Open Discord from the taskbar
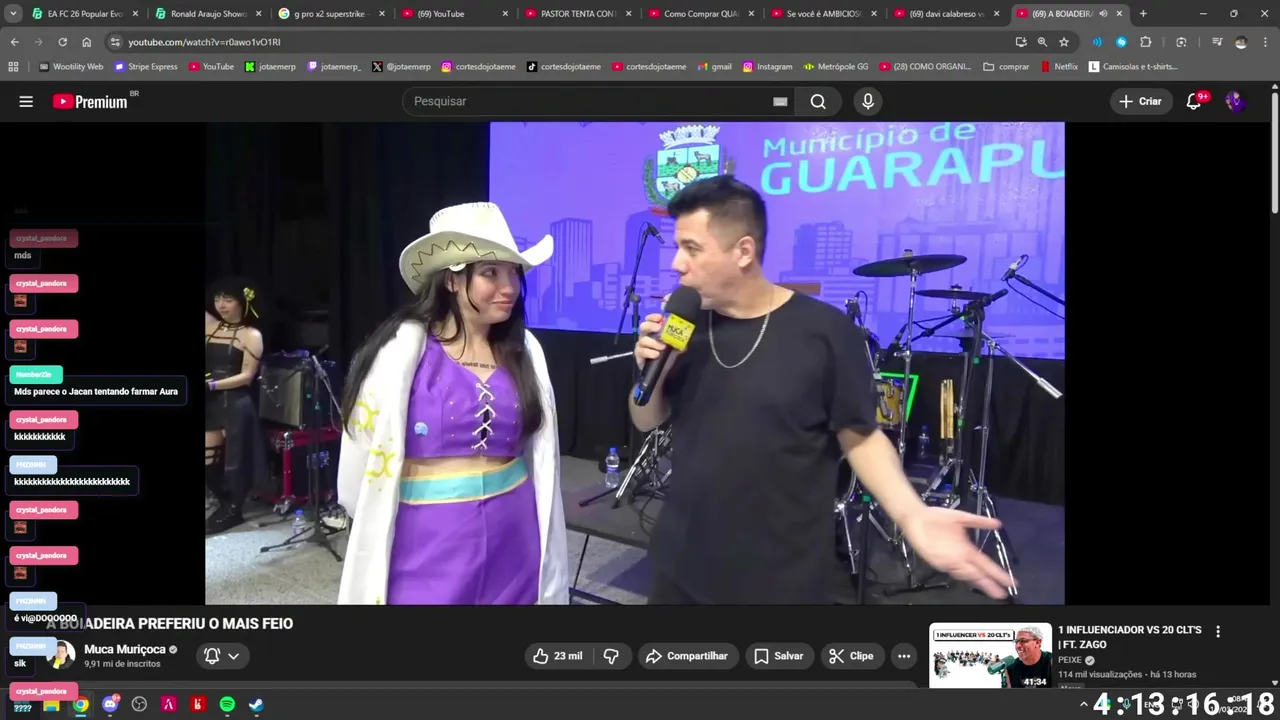Screen dimensions: 1280x720 (110, 704)
